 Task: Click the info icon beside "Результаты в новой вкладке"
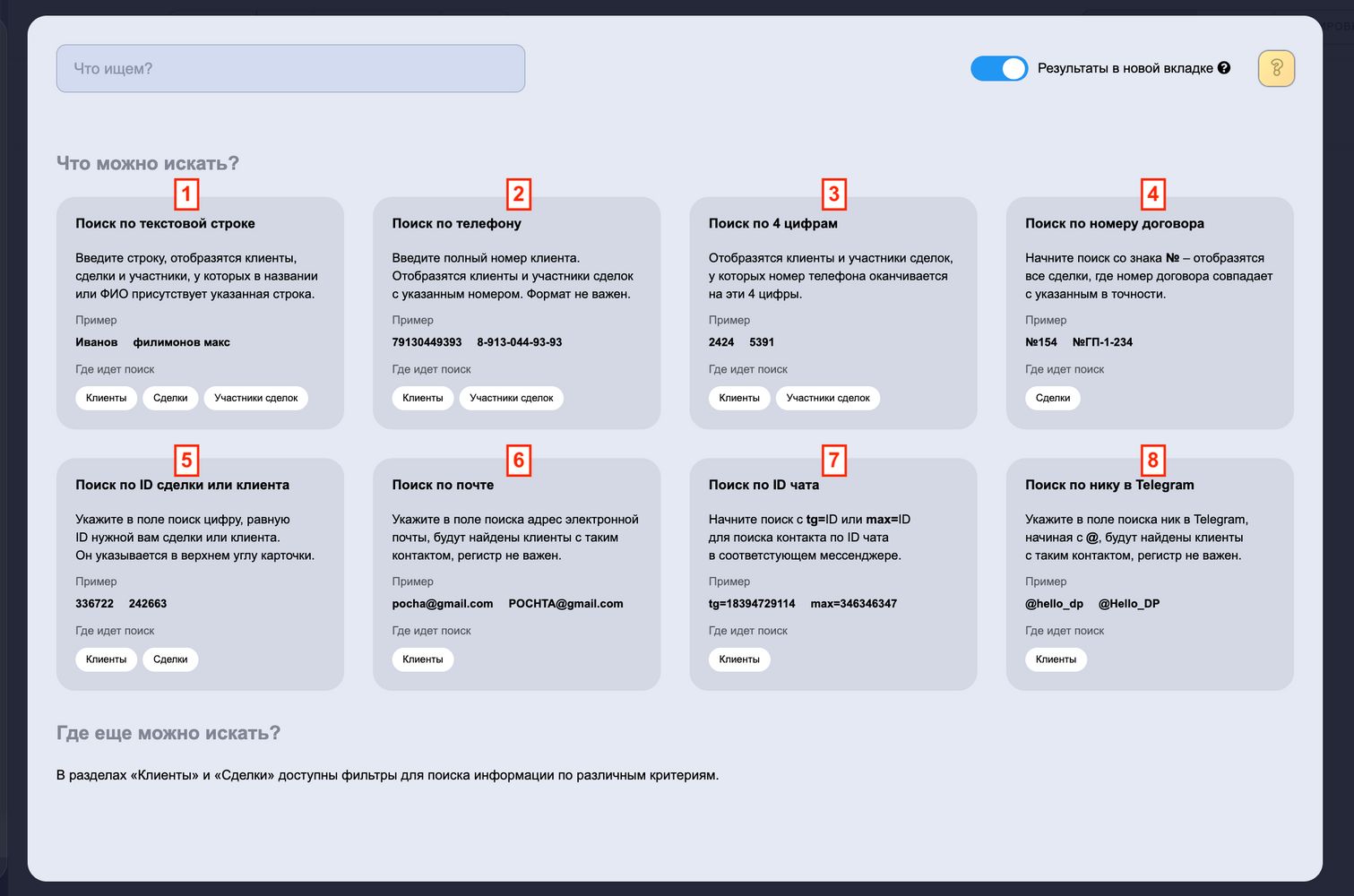(1224, 68)
